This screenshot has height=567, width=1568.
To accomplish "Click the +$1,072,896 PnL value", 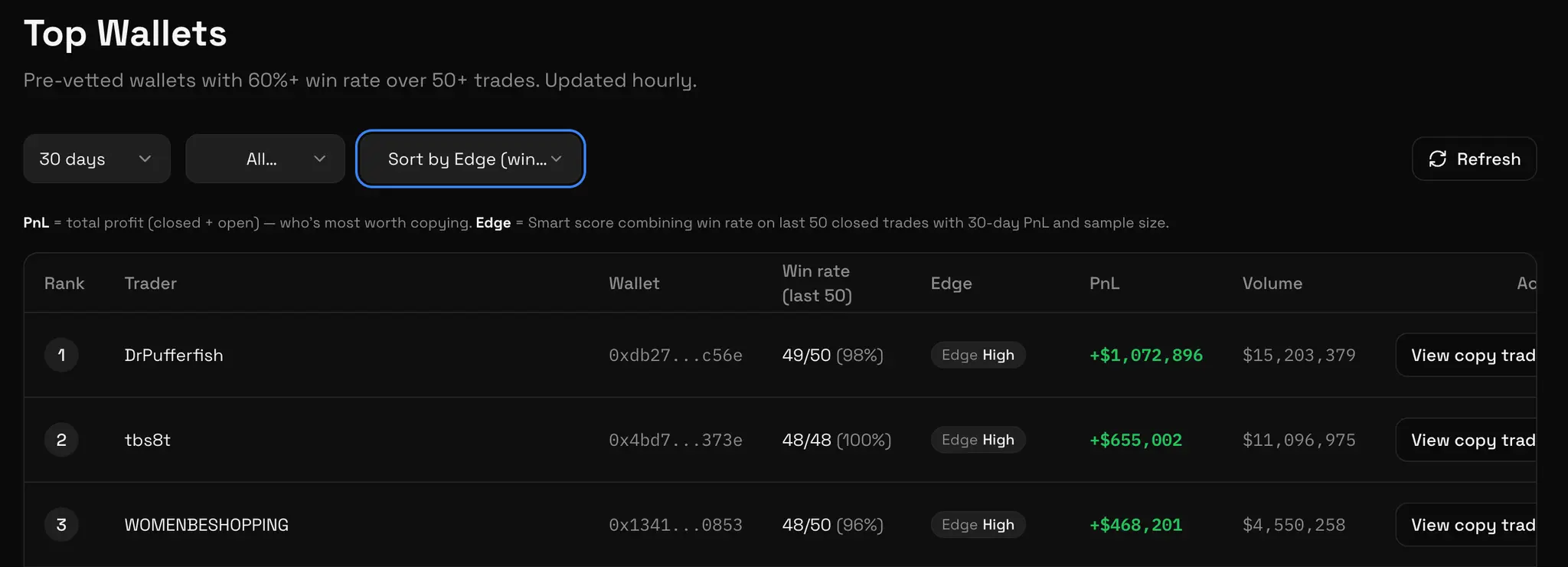I will [x=1145, y=355].
